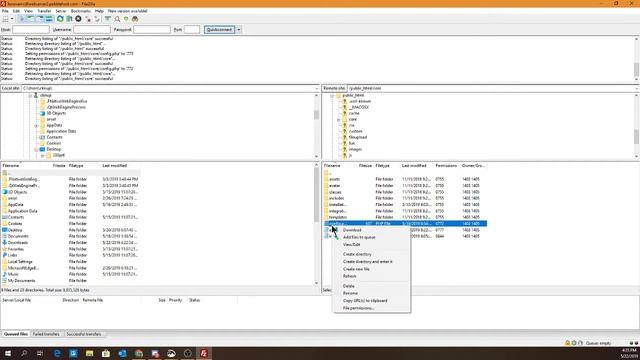
Task: Sort remote list by Permissions column header
Action: [x=446, y=166]
